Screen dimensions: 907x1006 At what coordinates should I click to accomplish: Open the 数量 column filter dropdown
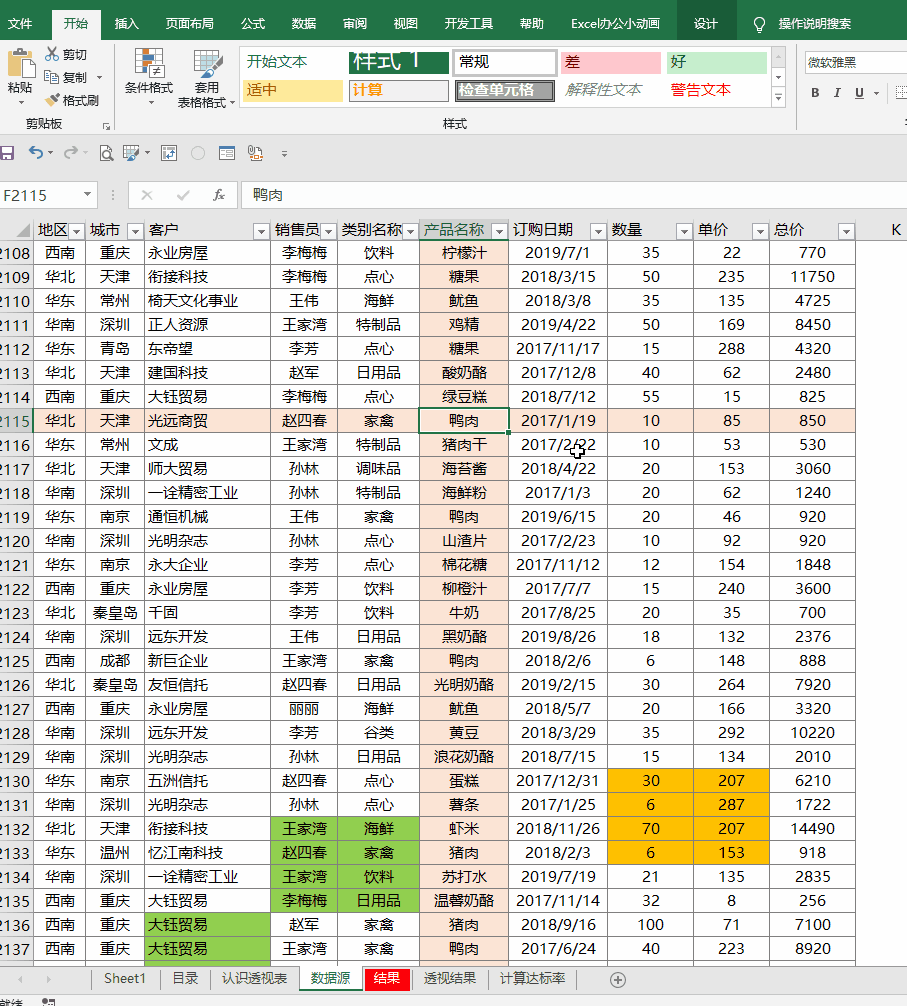pyautogui.click(x=684, y=231)
